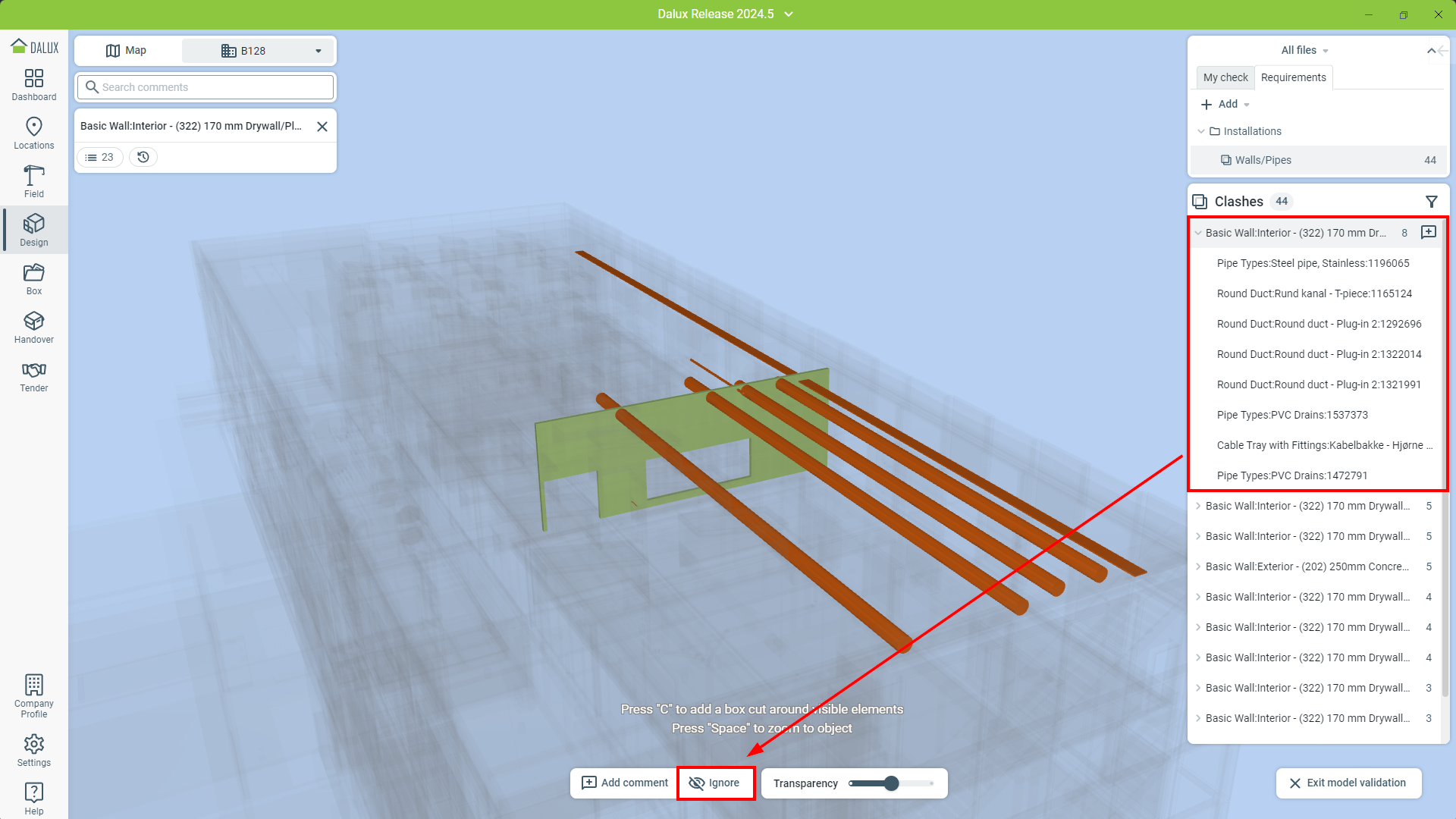1456x819 pixels.
Task: Adjust the Transparency slider handle
Action: tap(892, 783)
